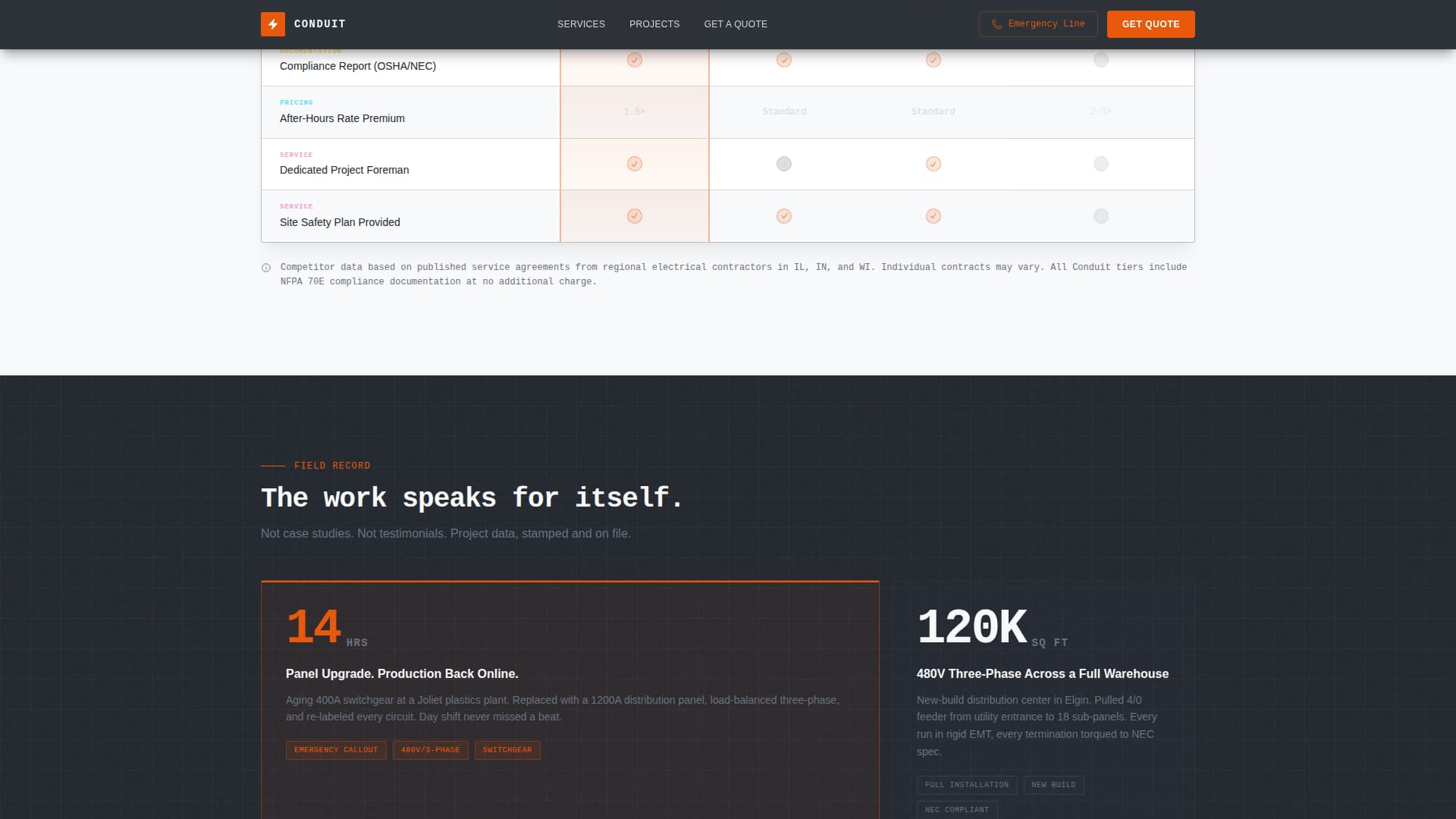Go to Get a Quote nav link

click(736, 24)
